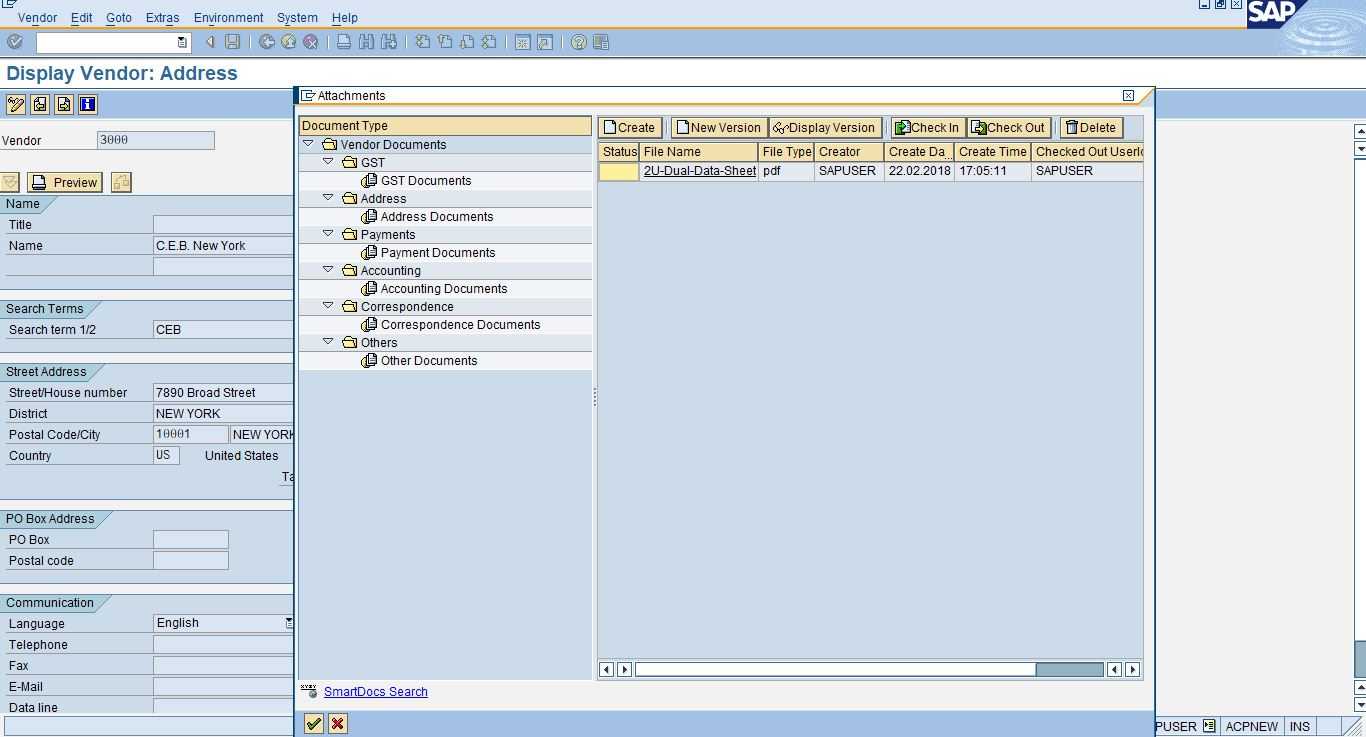1366x737 pixels.
Task: Cancel the Attachments dialog with red X
Action: pos(338,724)
